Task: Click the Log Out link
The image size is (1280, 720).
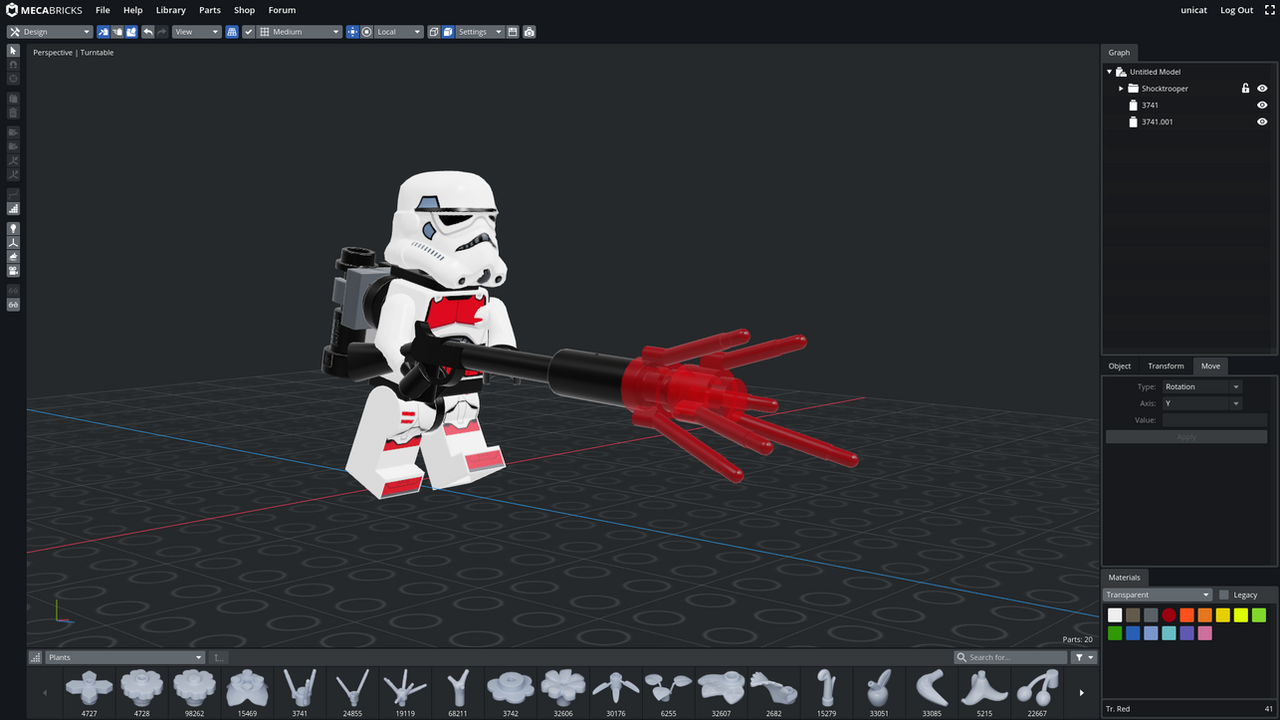Action: 1237,10
